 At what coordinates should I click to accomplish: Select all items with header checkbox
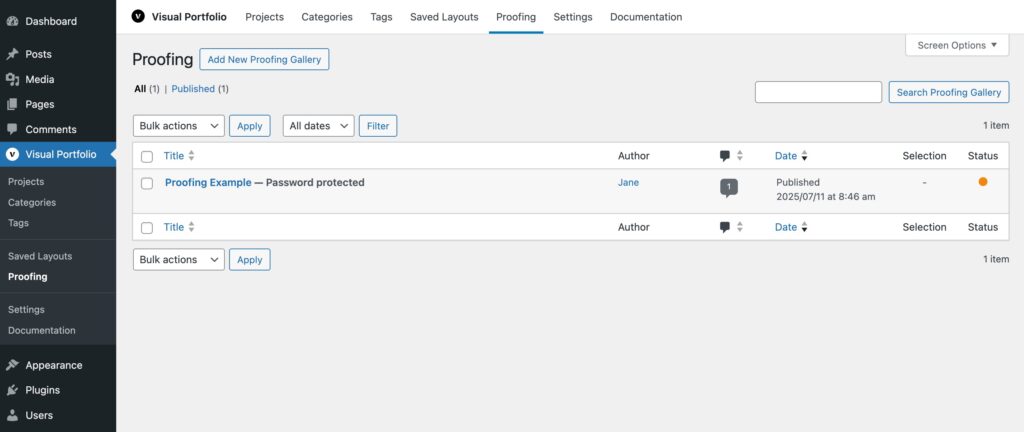[147, 156]
